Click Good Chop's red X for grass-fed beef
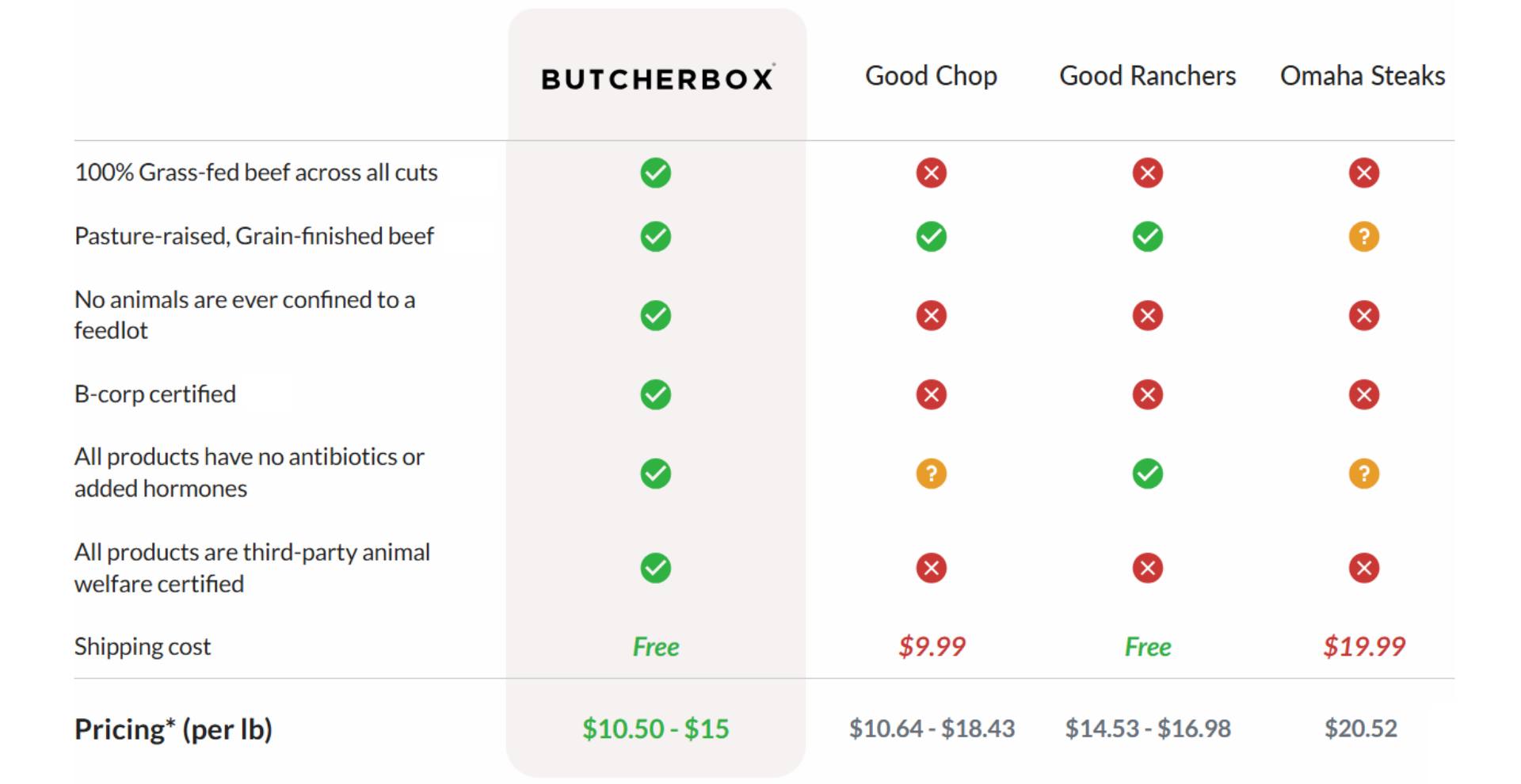 tap(931, 173)
